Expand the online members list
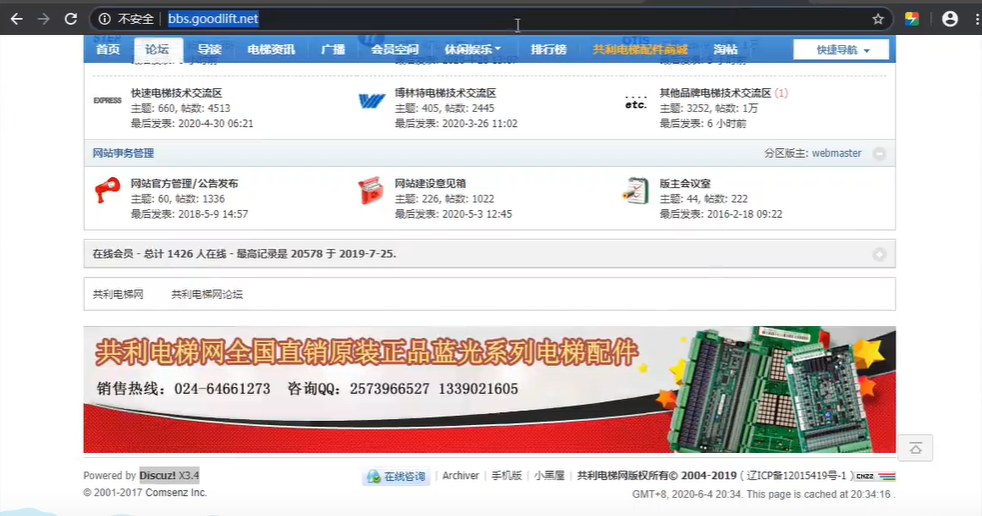Viewport: 982px width, 516px height. tap(879, 254)
